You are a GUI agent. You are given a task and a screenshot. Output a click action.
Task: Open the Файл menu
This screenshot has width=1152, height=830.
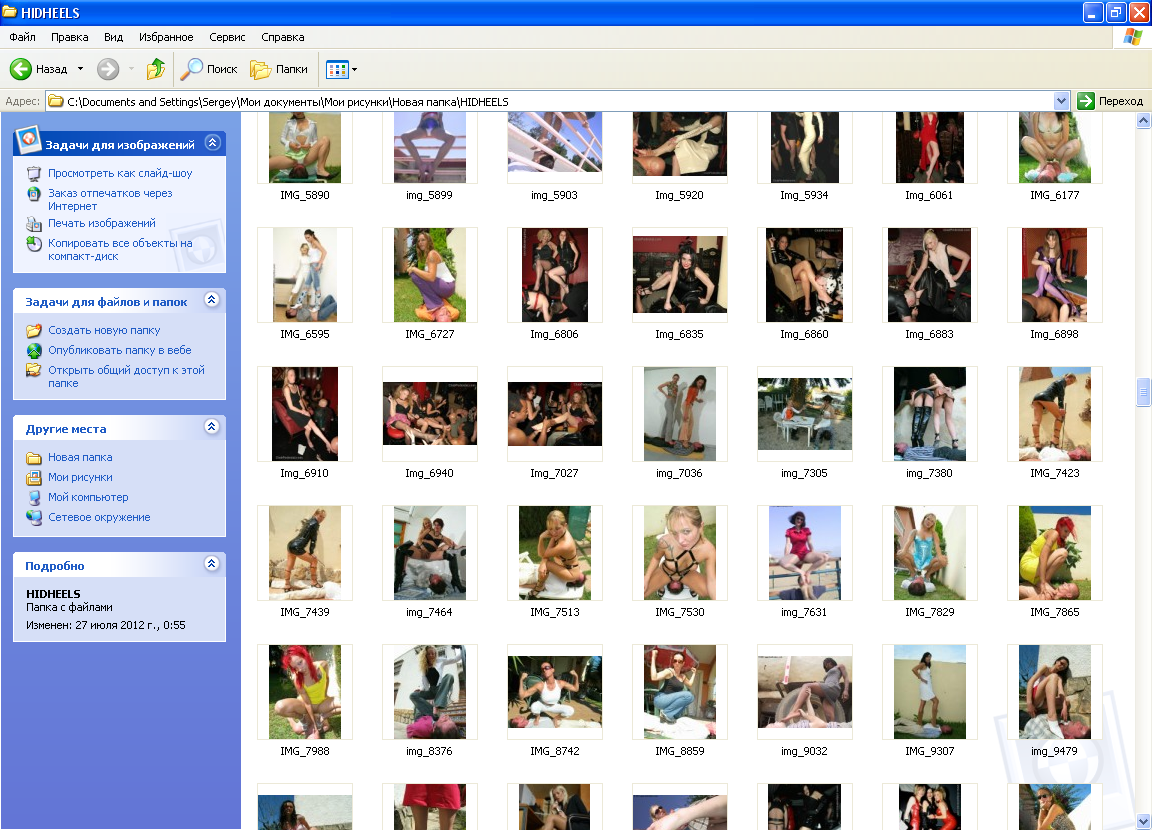point(22,37)
